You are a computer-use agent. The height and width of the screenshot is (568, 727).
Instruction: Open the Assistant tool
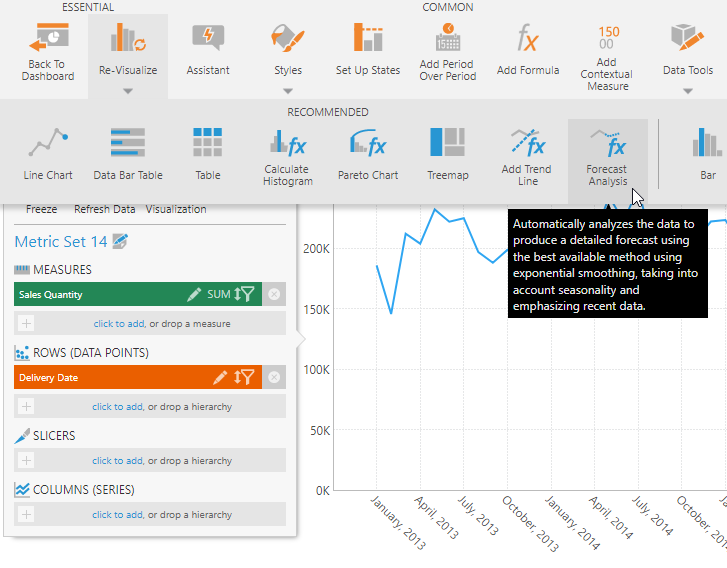(x=208, y=39)
